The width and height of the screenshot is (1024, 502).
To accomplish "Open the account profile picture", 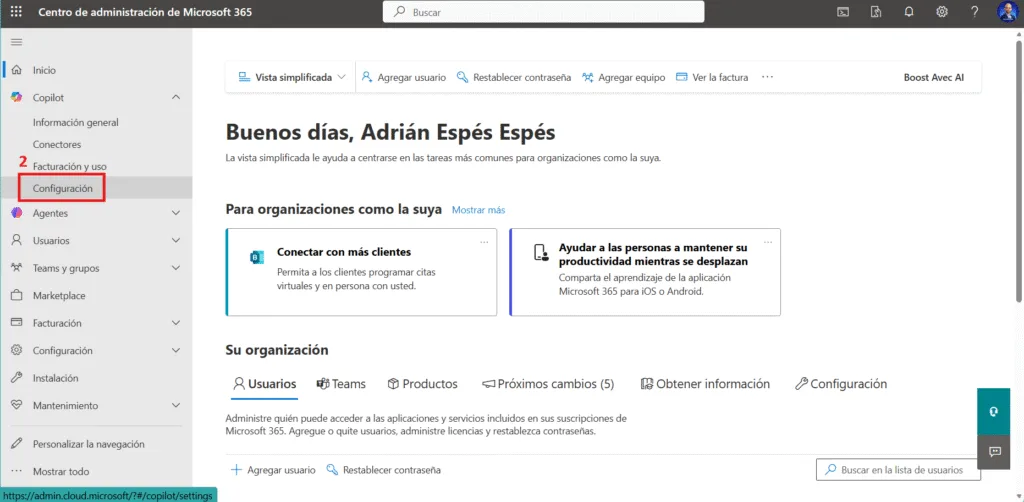I will (x=1007, y=12).
